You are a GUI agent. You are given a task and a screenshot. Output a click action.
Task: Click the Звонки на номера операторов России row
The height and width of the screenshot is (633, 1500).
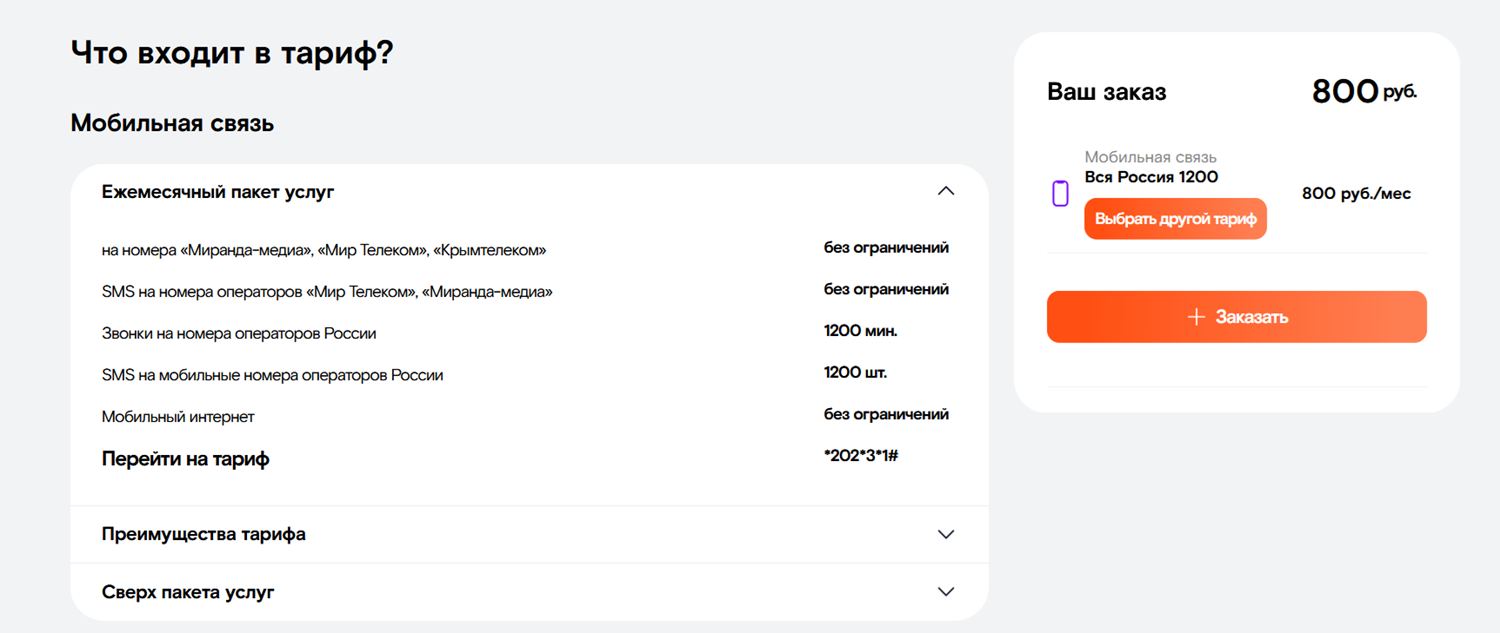[x=239, y=333]
